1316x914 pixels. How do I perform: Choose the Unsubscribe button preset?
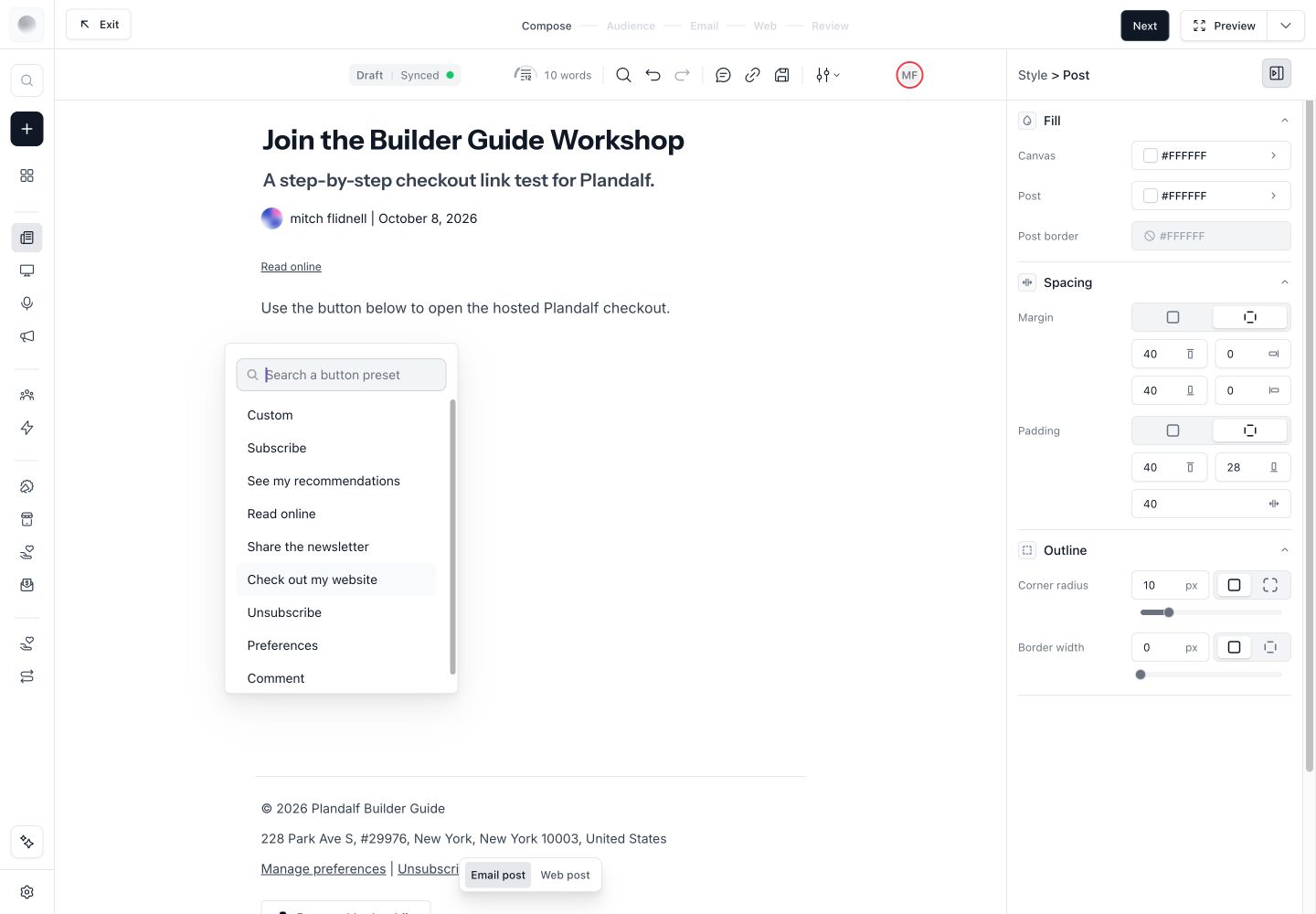335,612
